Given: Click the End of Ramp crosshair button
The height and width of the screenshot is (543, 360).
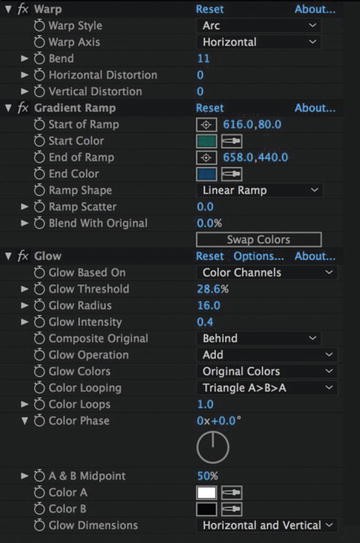Looking at the screenshot, I should coord(206,158).
